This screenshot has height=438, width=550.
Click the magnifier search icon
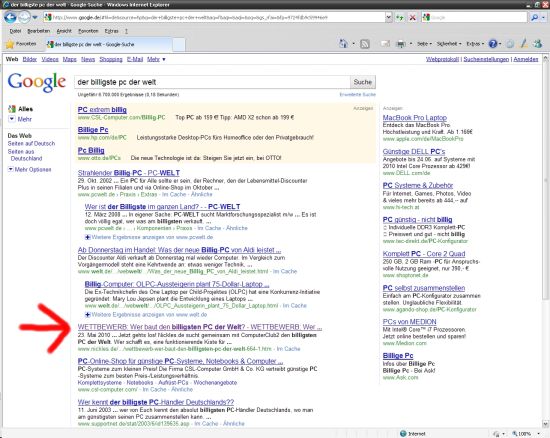pyautogui.click(x=535, y=17)
